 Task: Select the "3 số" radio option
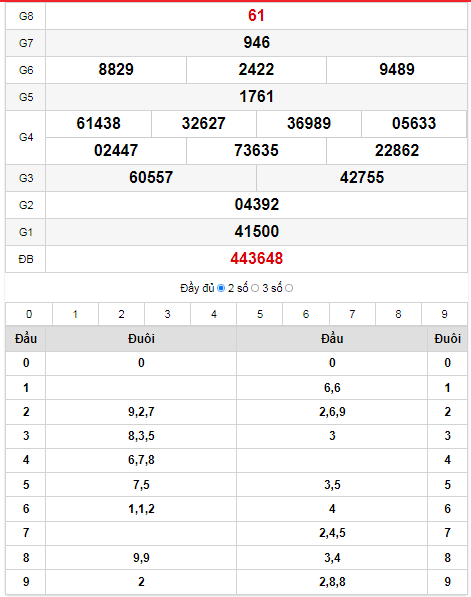[x=289, y=288]
